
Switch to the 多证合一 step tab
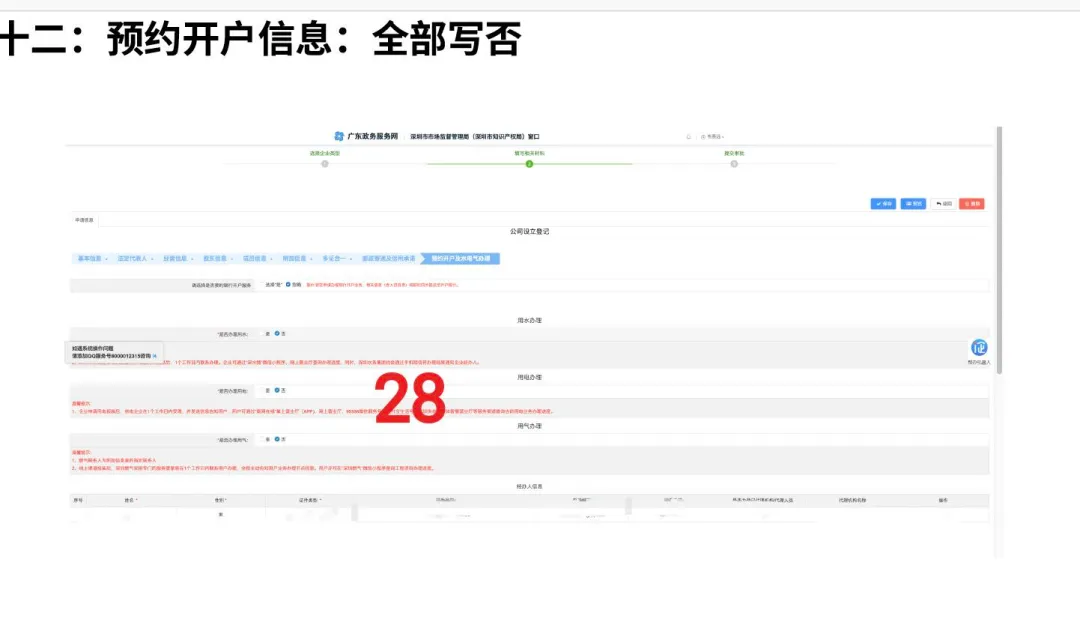[334, 258]
